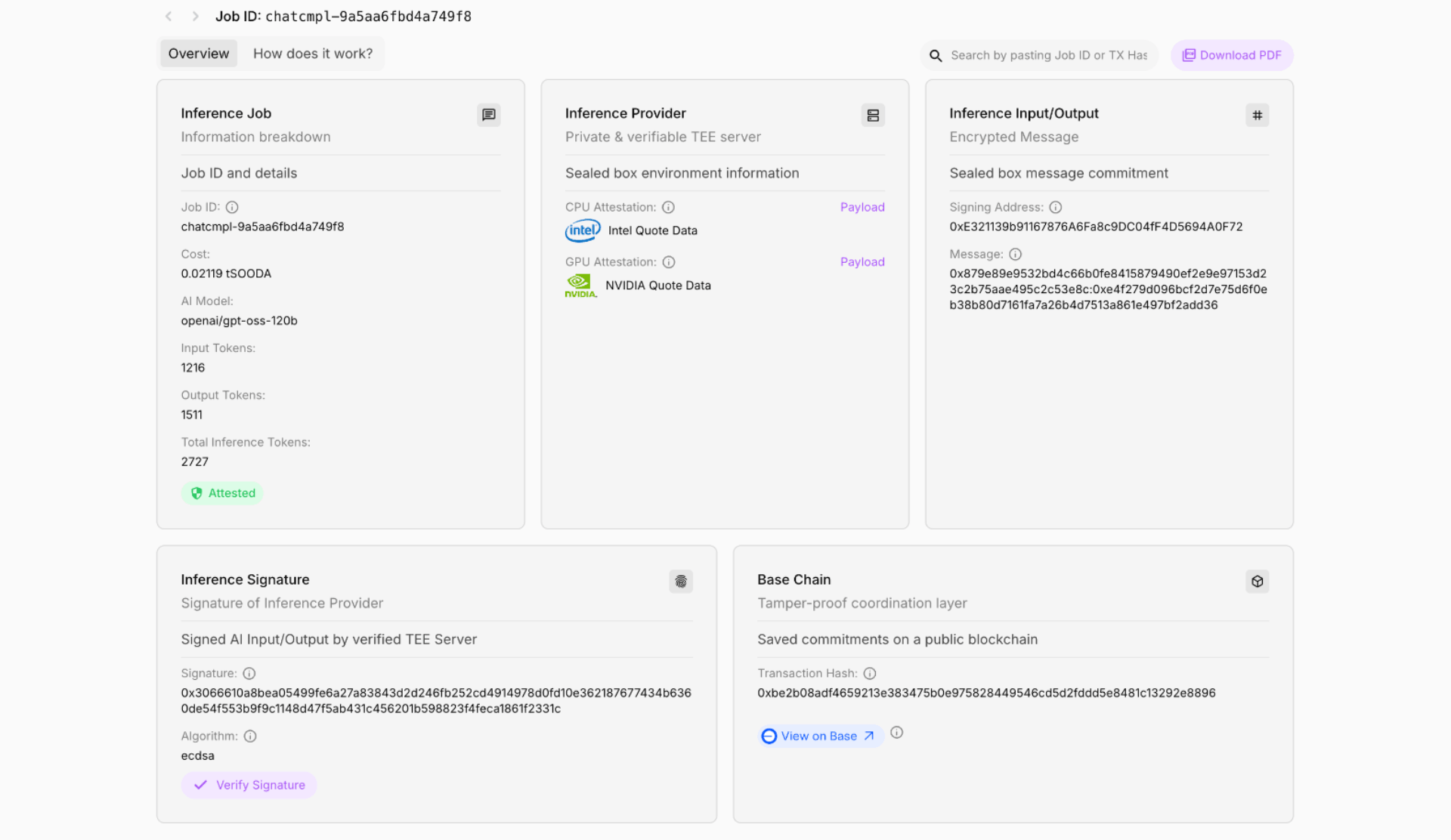
Task: Select the cost value 0.02119 tSOODA
Action: [226, 273]
